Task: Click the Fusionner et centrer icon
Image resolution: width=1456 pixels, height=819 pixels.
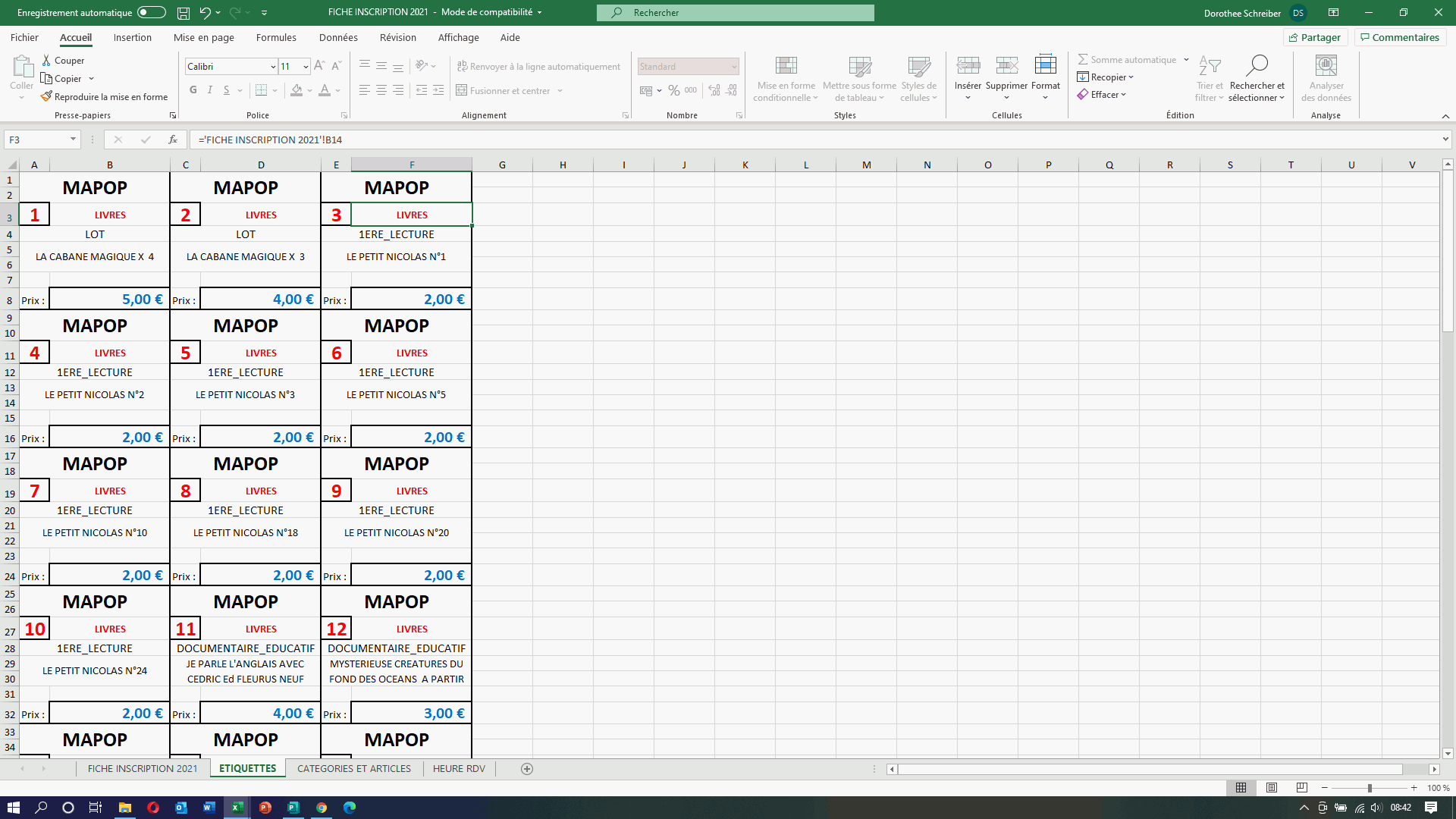Action: click(x=461, y=91)
